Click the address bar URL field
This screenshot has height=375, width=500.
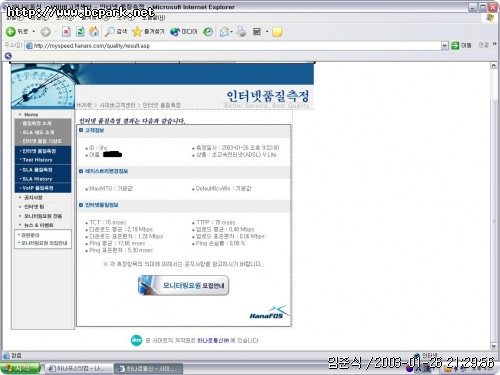[233, 46]
